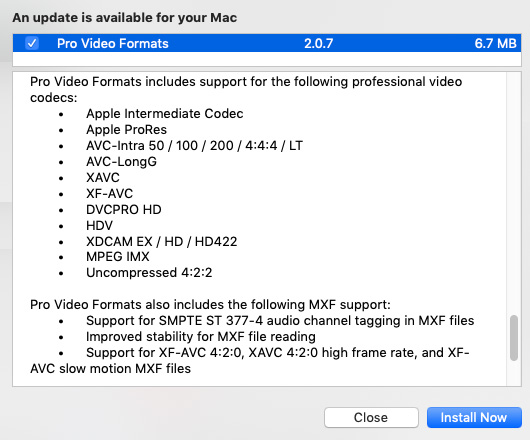Click the Improved stability for MXF line
This screenshot has width=530, height=440.
[x=201, y=337]
